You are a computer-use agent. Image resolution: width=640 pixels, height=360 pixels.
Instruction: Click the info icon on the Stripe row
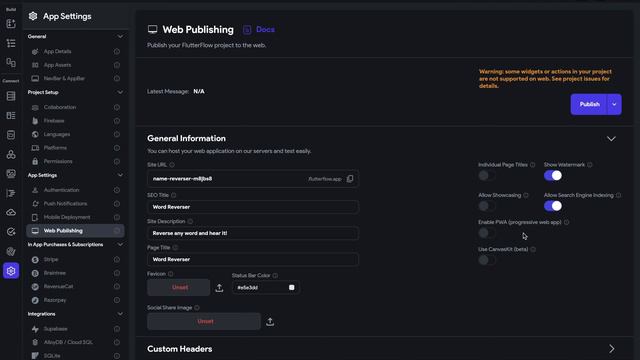tap(117, 260)
